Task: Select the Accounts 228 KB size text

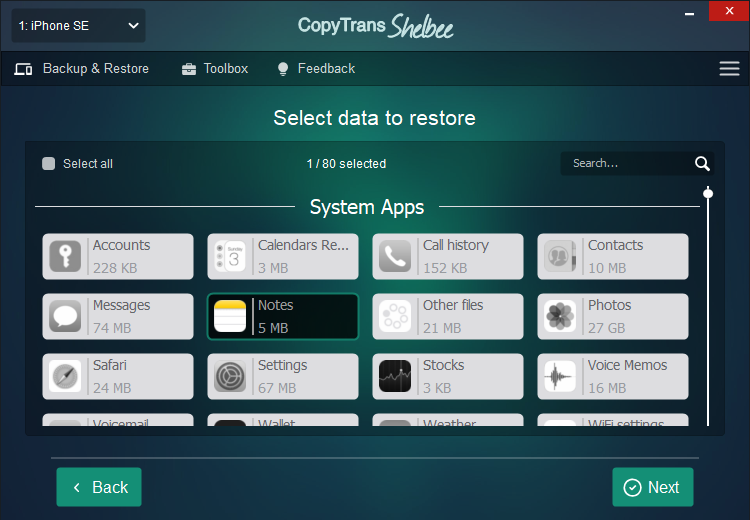Action: tap(115, 268)
